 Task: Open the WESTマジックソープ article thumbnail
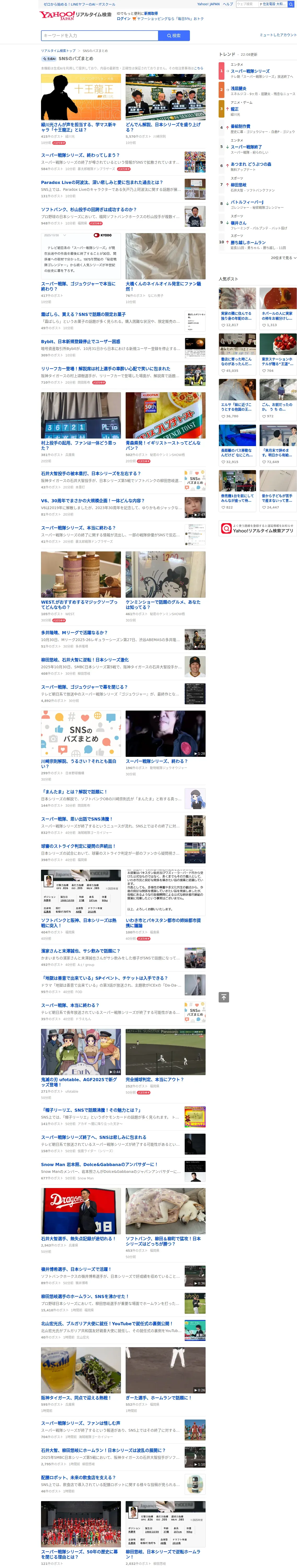pyautogui.click(x=81, y=575)
